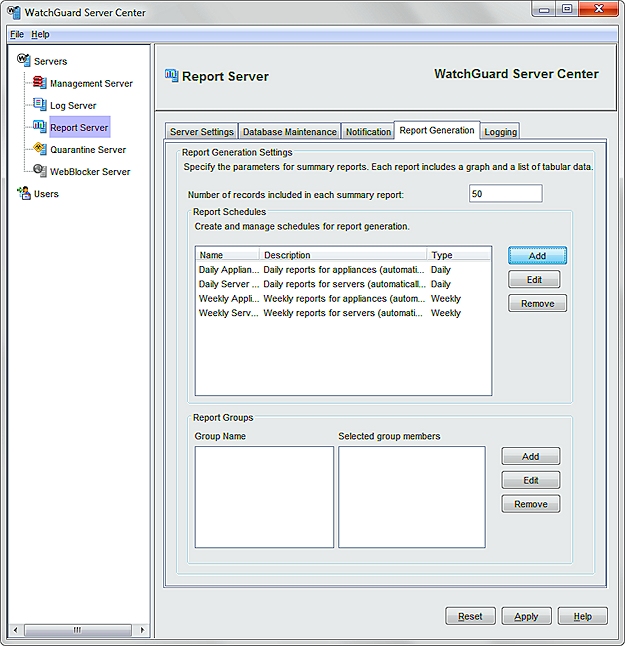Switch to the Server Settings tab

[201, 131]
